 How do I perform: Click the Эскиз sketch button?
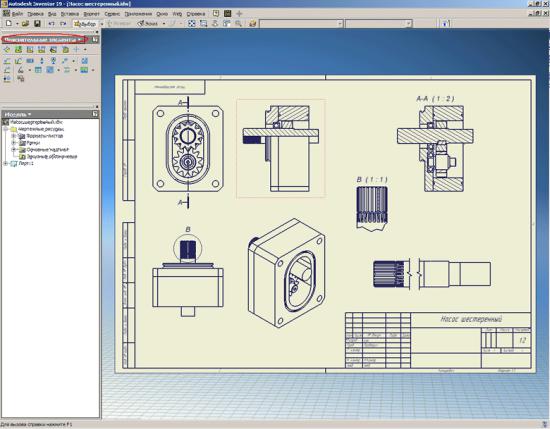pyautogui.click(x=148, y=24)
